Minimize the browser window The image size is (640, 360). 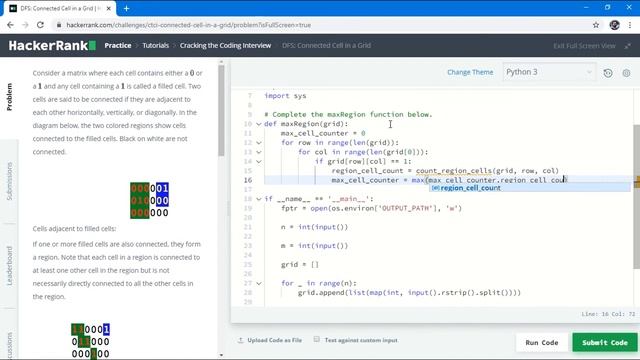tap(586, 8)
